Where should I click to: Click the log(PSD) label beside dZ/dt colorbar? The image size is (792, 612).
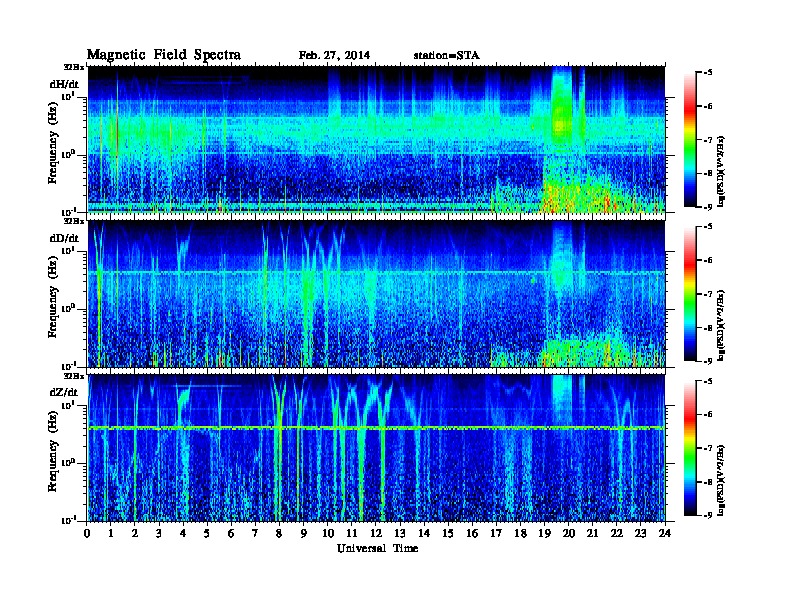coord(721,479)
